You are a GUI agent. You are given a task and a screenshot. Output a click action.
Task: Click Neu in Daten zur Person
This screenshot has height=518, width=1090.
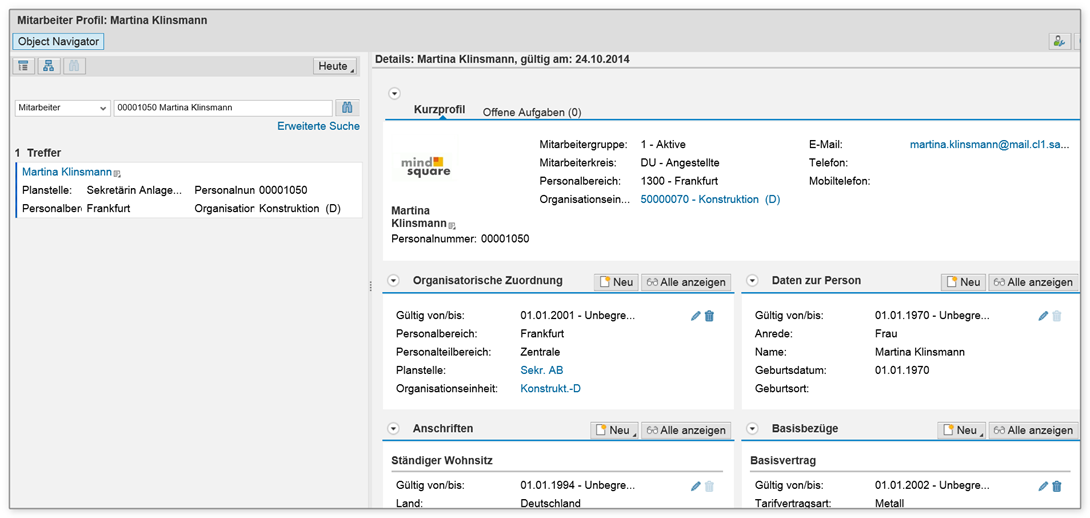963,282
